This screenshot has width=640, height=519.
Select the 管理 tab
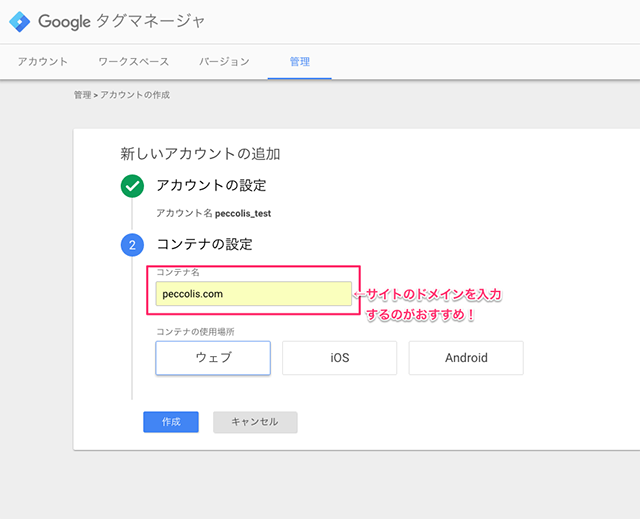[300, 62]
